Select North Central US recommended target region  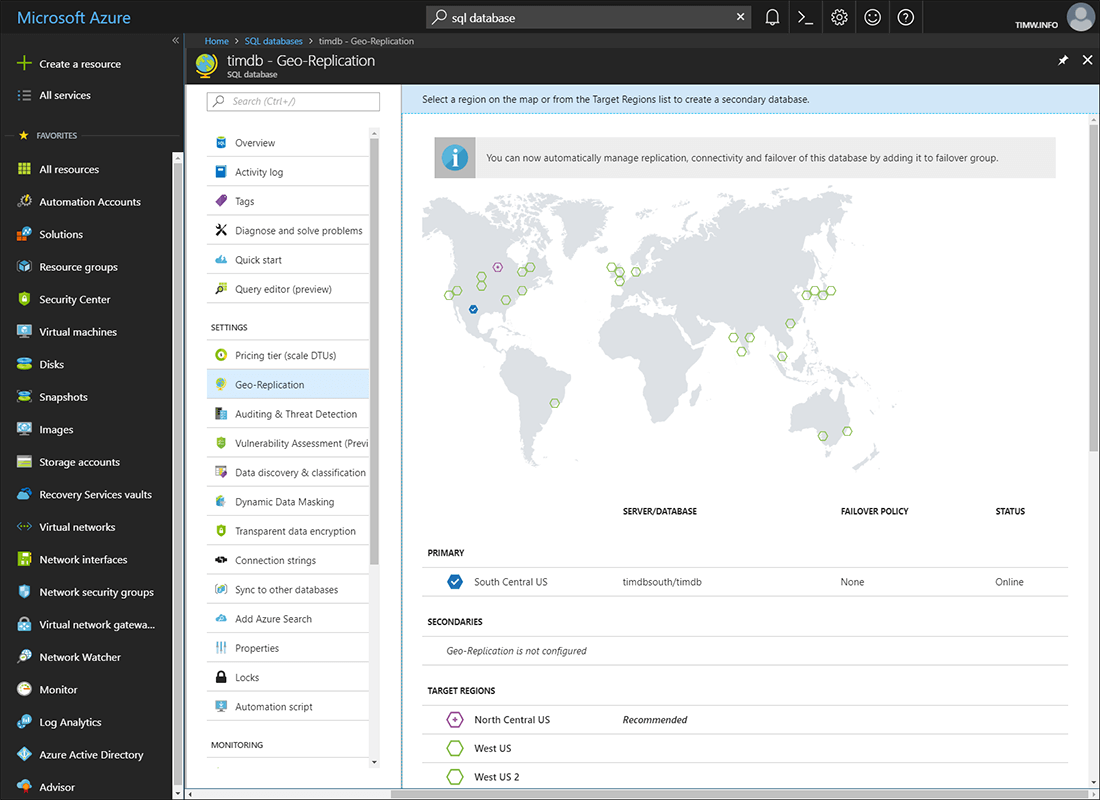512,720
